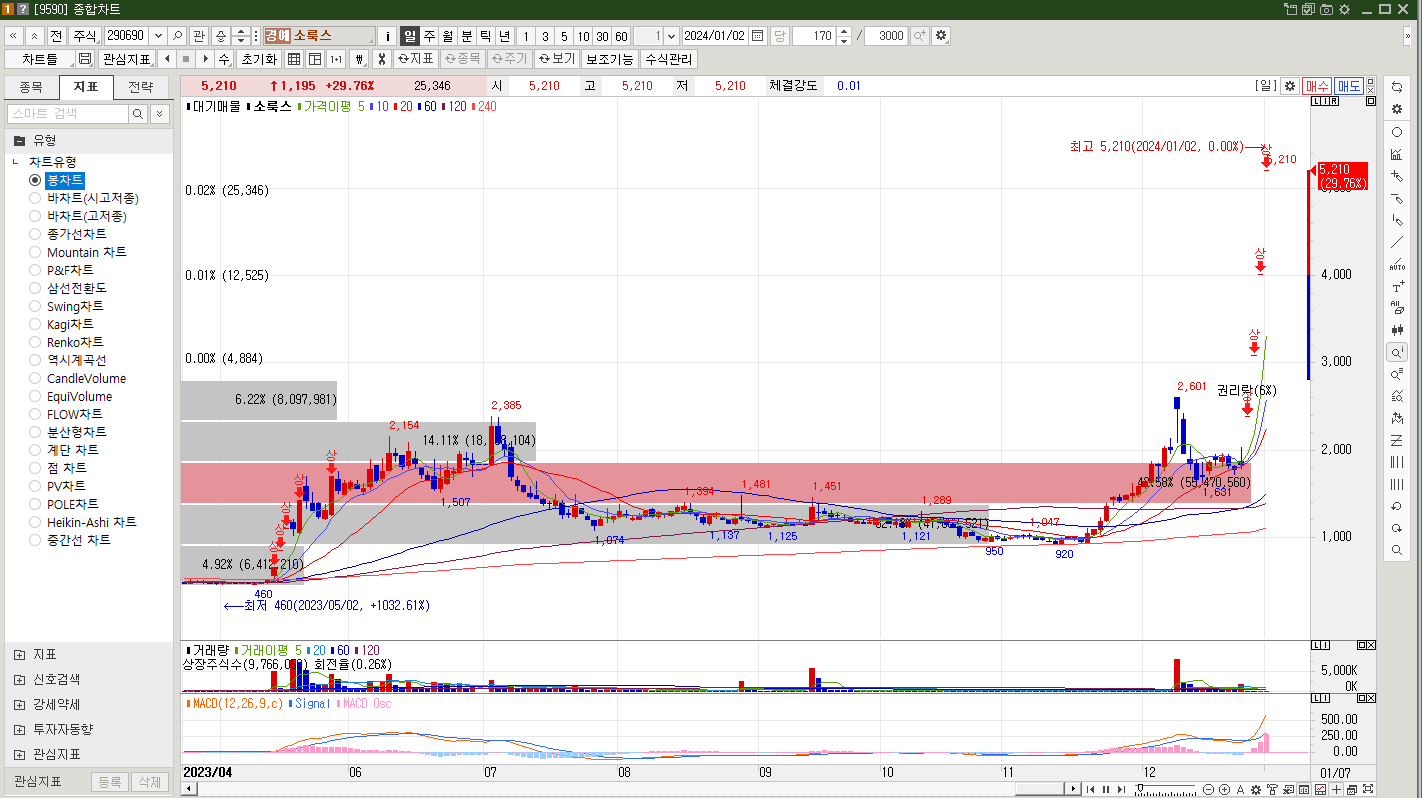The width and height of the screenshot is (1422, 798).
Task: Select the circle drawing tool
Action: pyautogui.click(x=1397, y=132)
